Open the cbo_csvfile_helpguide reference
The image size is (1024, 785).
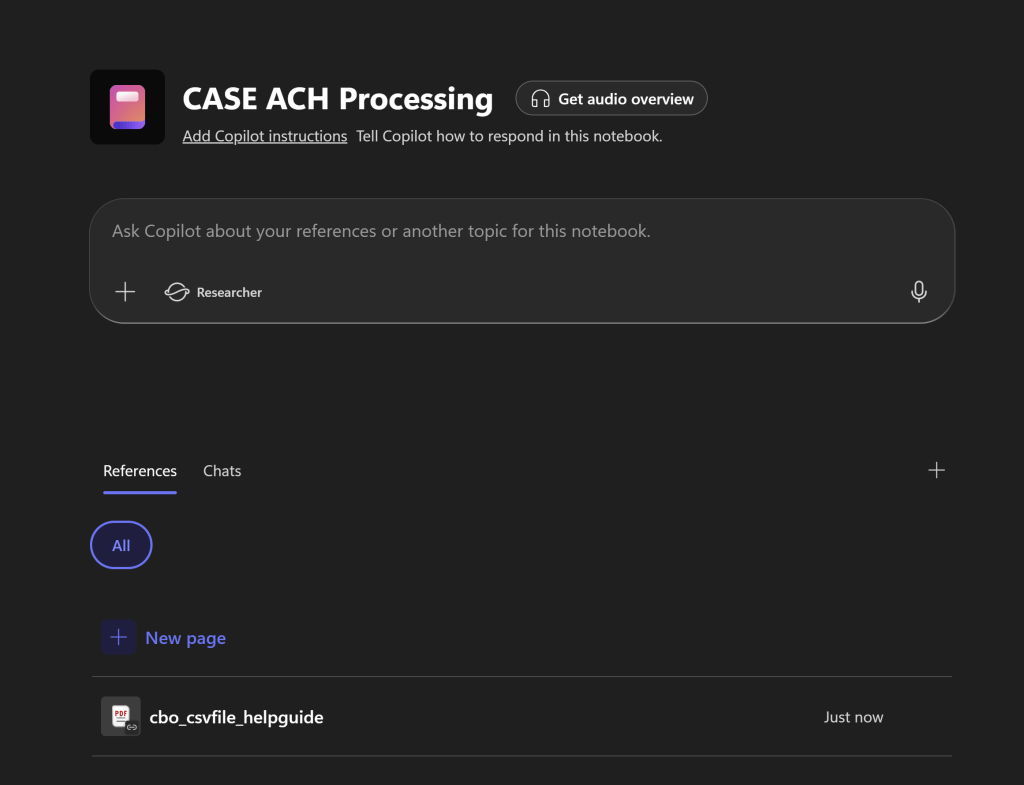(237, 717)
